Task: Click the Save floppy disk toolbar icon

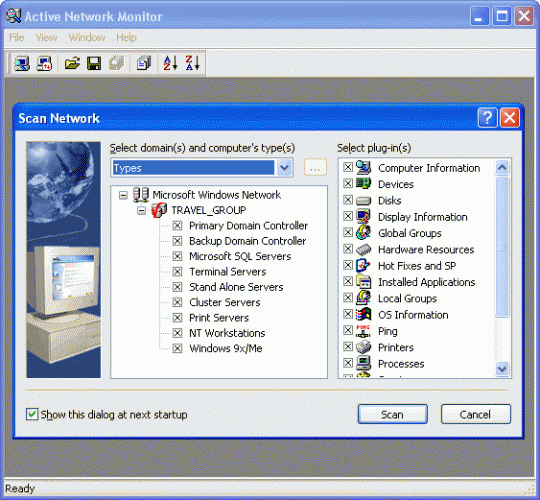Action: 94,63
